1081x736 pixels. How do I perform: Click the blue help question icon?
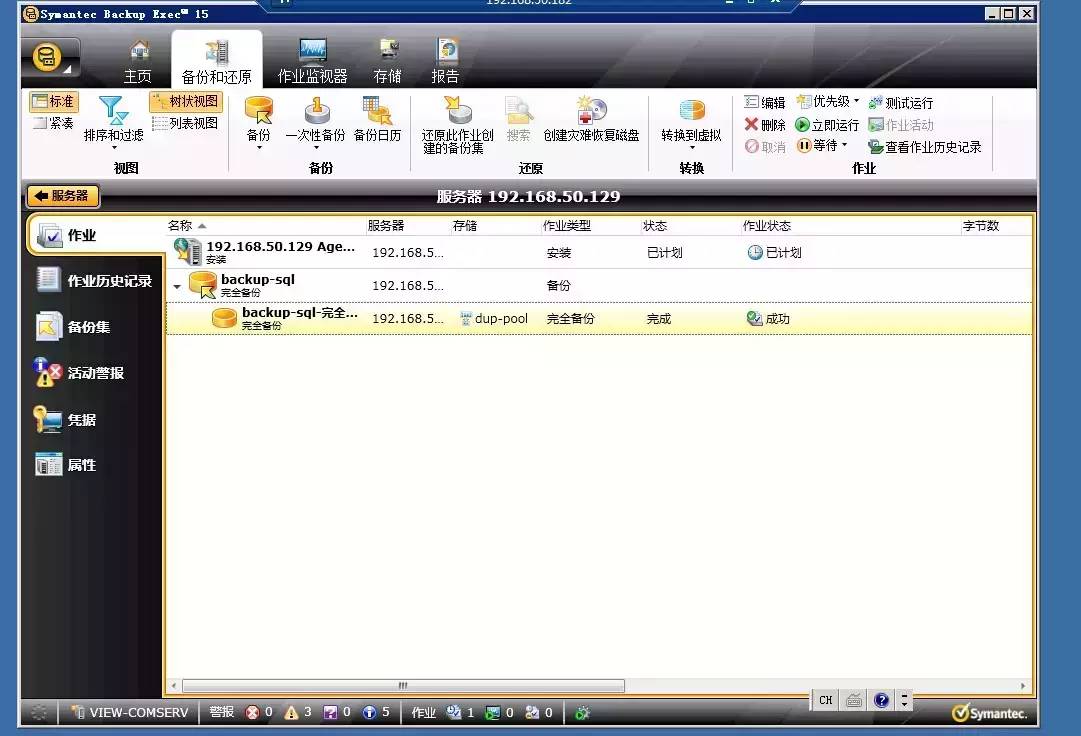click(x=881, y=700)
